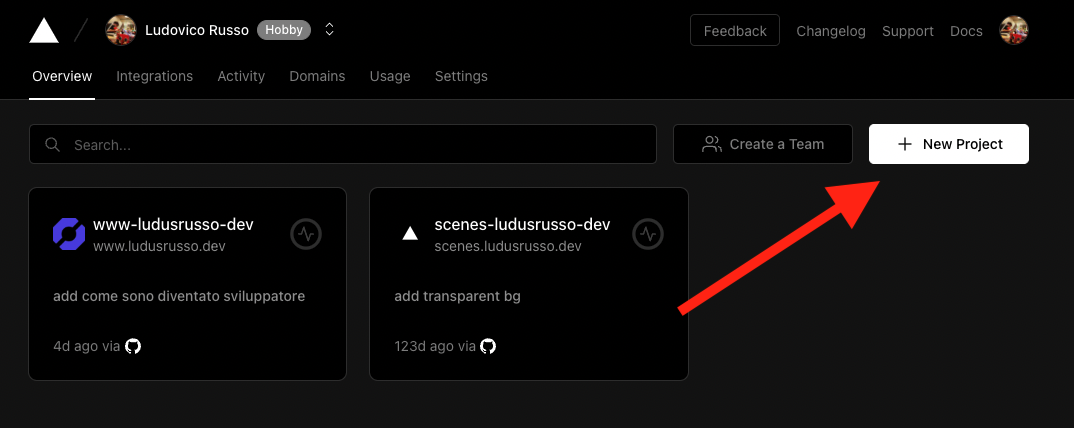Click the Vercel triangle logo

click(44, 31)
